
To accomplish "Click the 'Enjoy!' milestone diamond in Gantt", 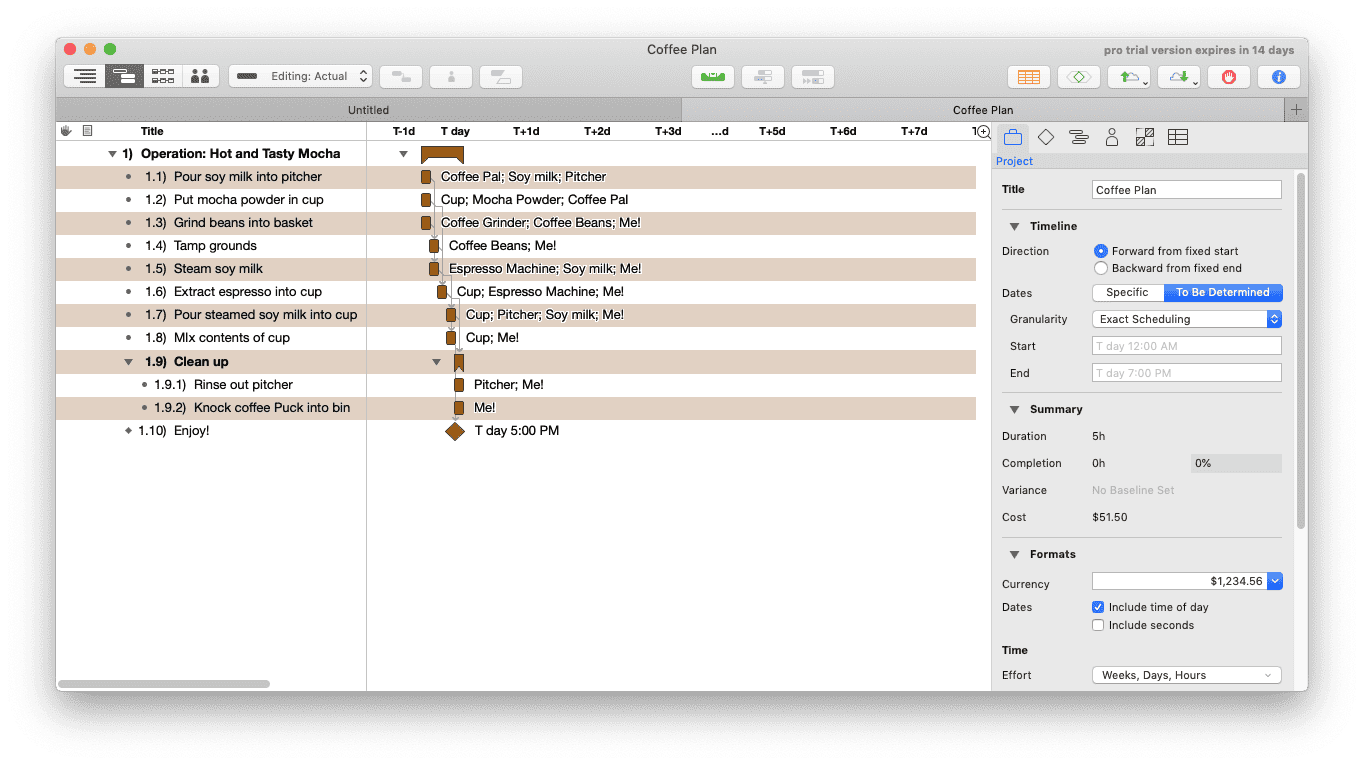I will pos(455,431).
